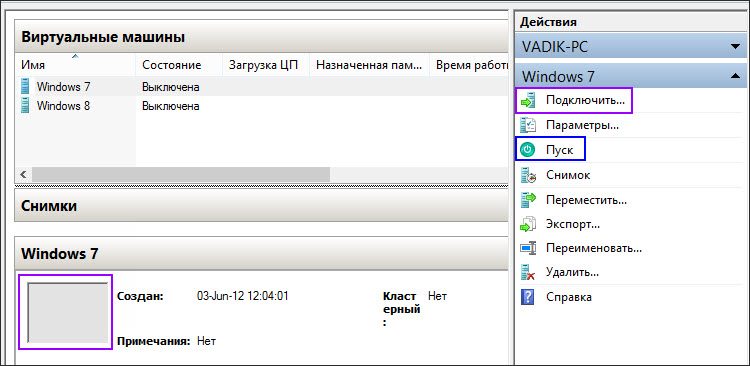Click the Кластерный value Нет
Screen dimensions: 750x366
point(437,296)
